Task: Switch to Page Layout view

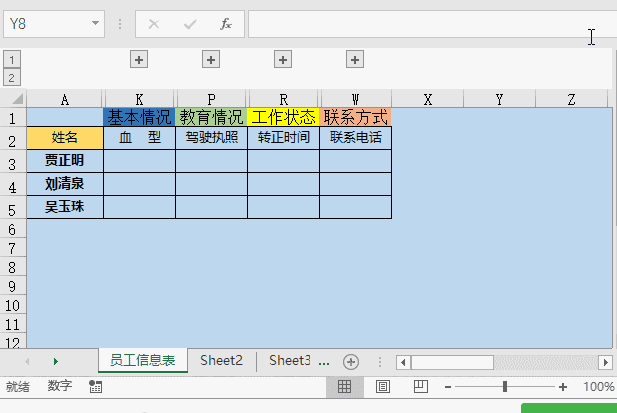Action: tap(382, 386)
